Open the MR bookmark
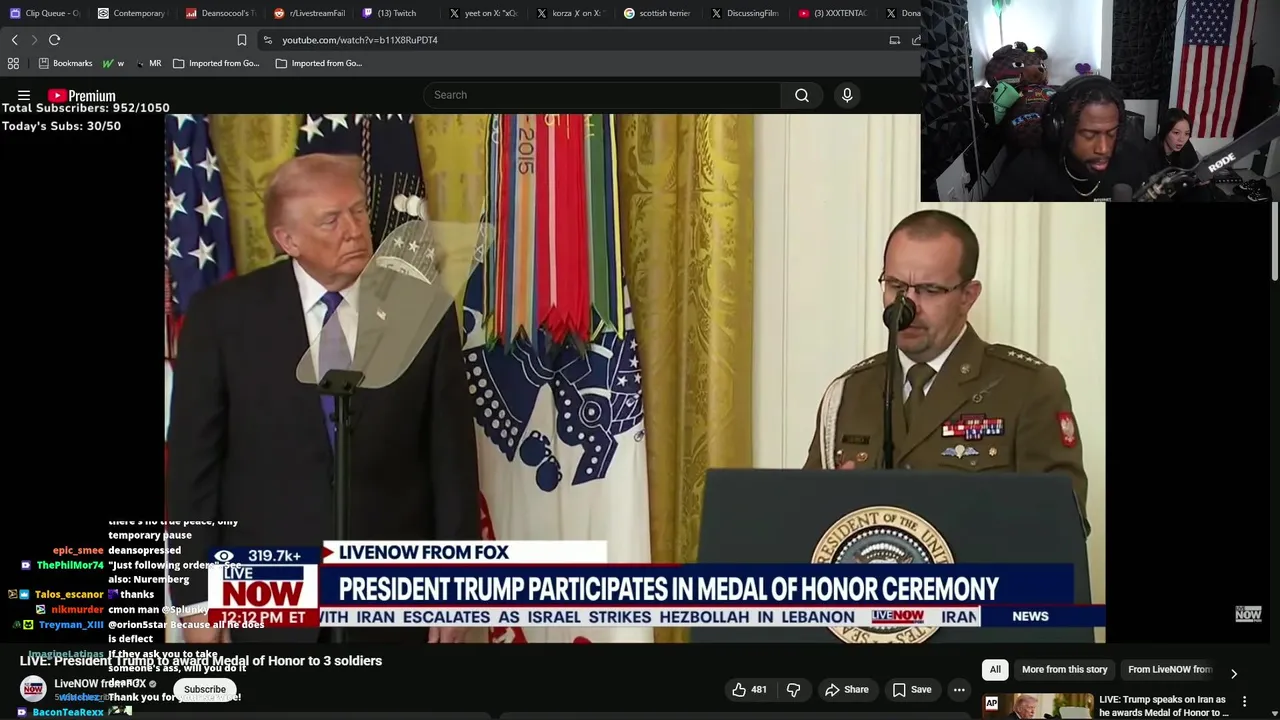 [148, 63]
